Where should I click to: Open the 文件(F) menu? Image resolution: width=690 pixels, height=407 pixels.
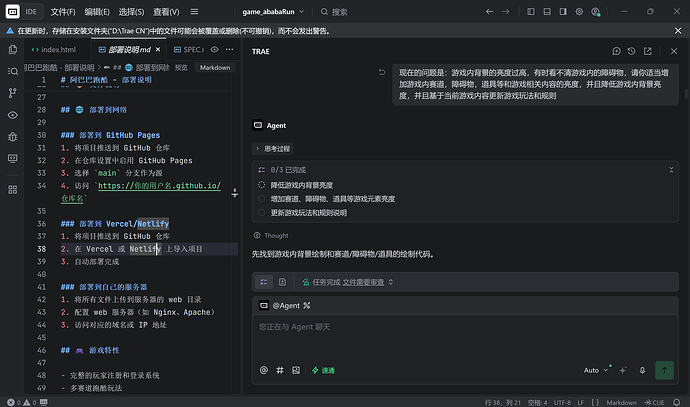coord(63,12)
